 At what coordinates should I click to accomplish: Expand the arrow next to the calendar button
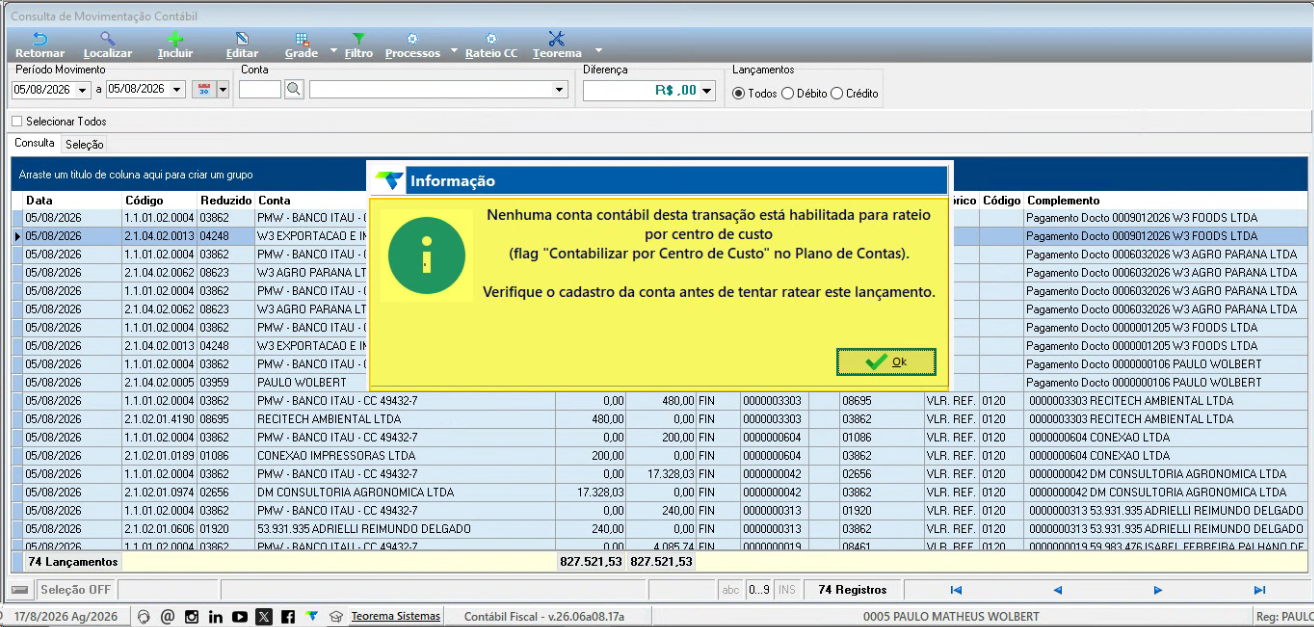pyautogui.click(x=222, y=89)
